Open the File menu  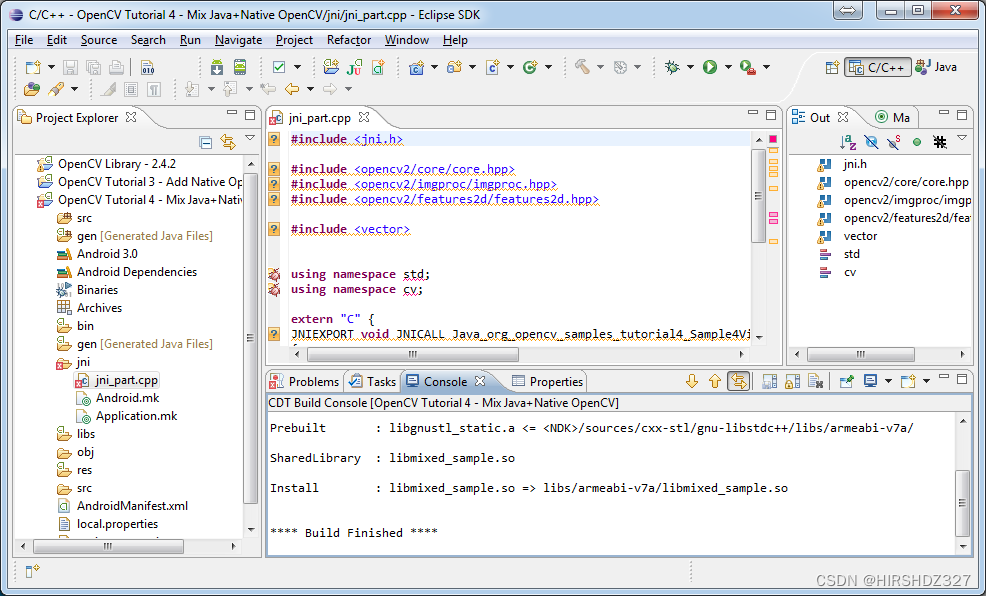[x=24, y=40]
